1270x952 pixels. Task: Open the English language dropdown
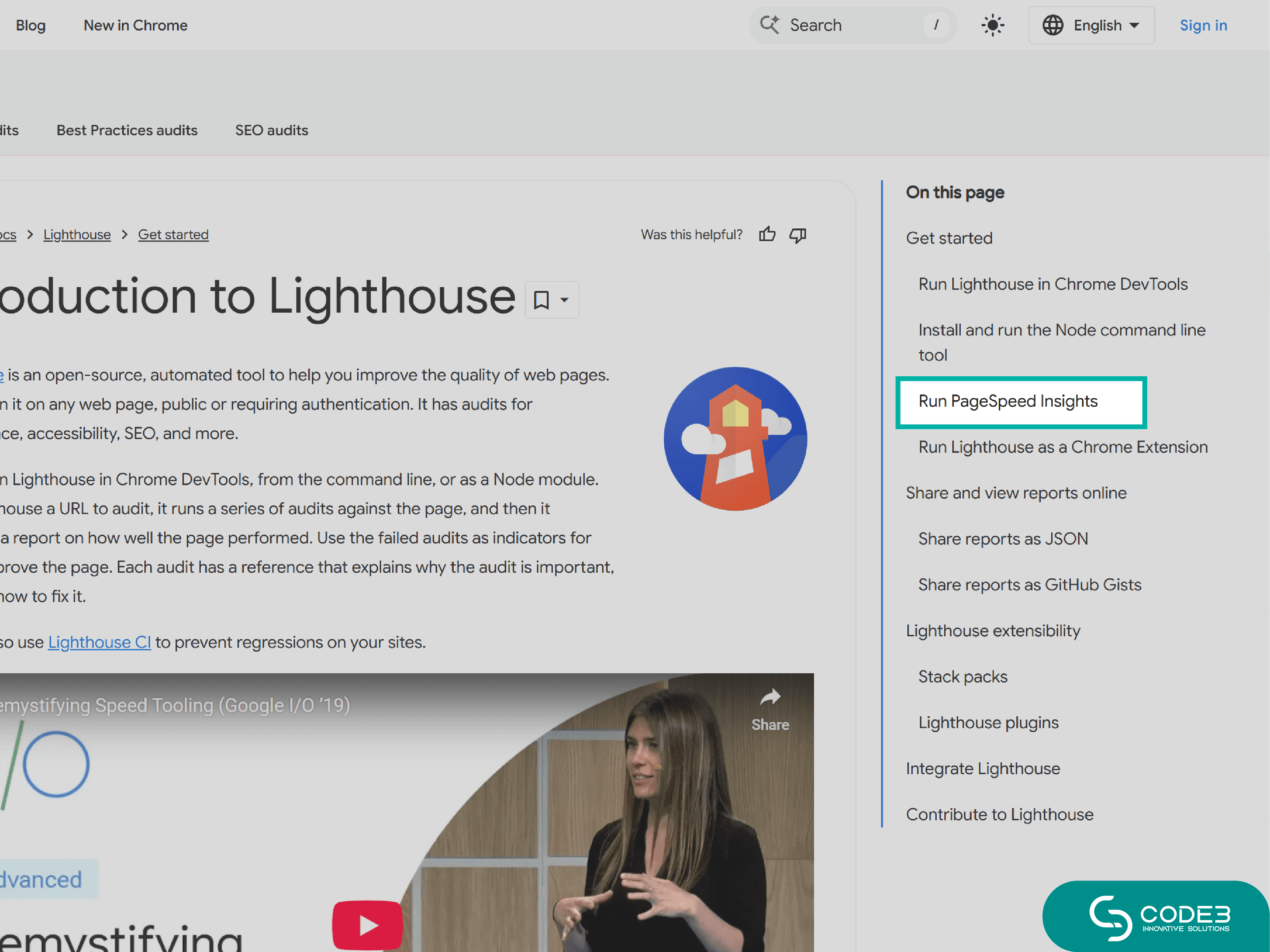tap(1091, 25)
